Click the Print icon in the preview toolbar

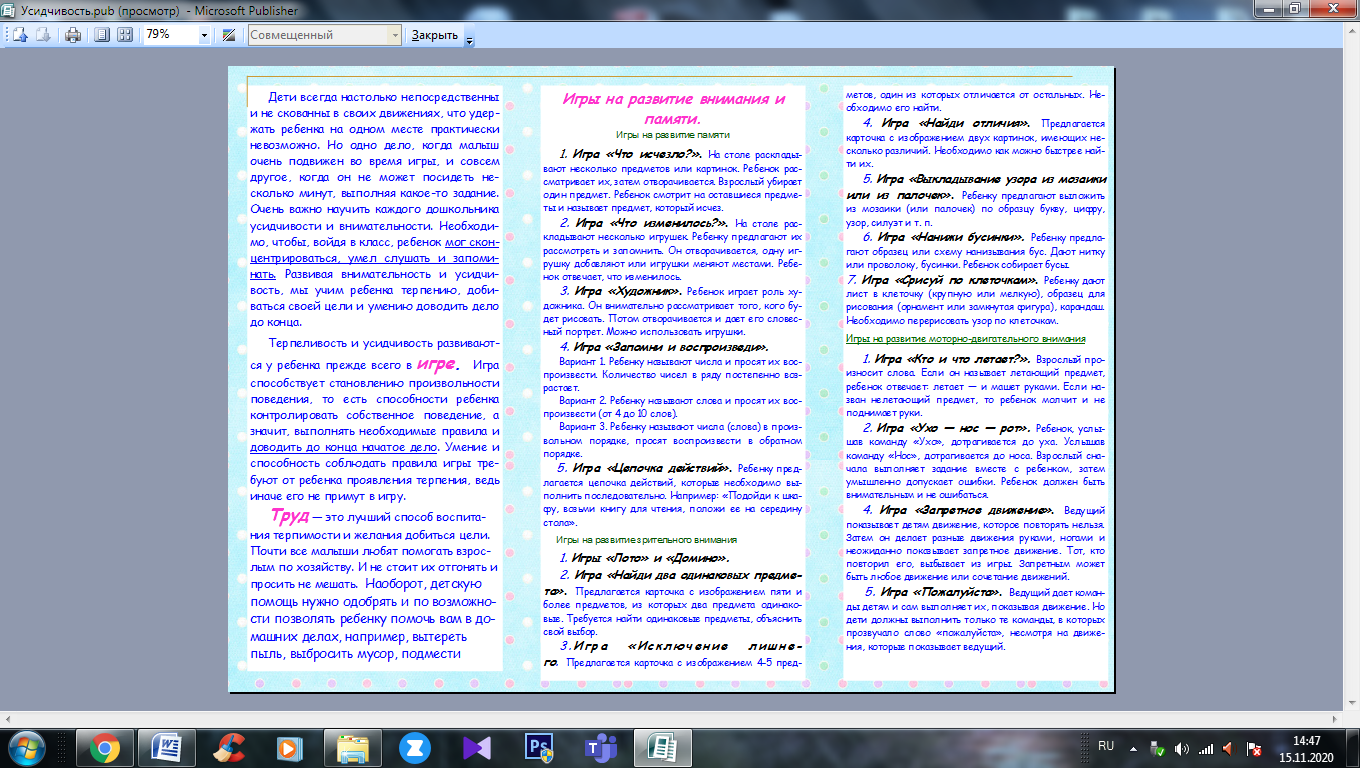click(x=73, y=35)
